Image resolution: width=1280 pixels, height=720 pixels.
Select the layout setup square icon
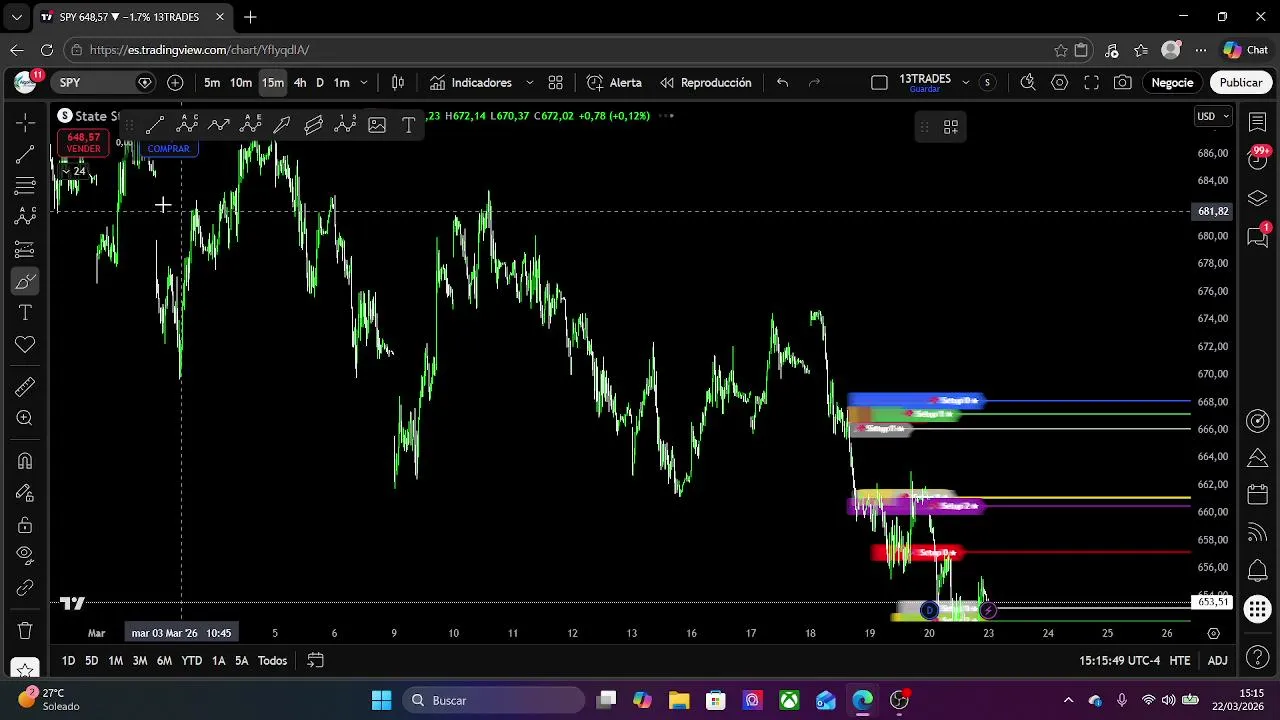(x=880, y=83)
